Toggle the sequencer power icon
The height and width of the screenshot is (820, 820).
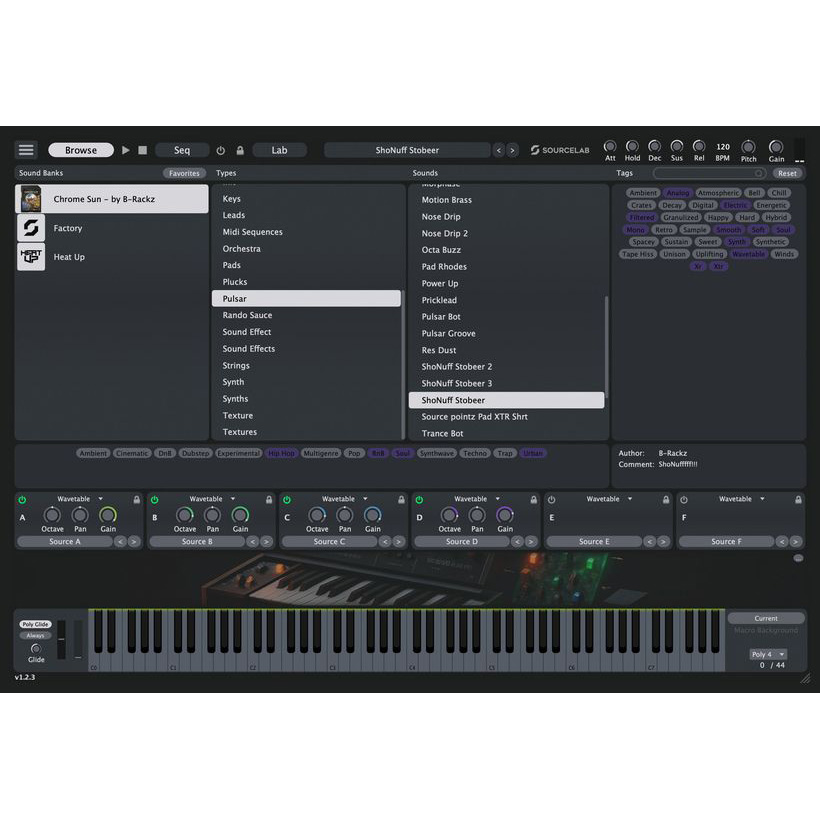(221, 151)
